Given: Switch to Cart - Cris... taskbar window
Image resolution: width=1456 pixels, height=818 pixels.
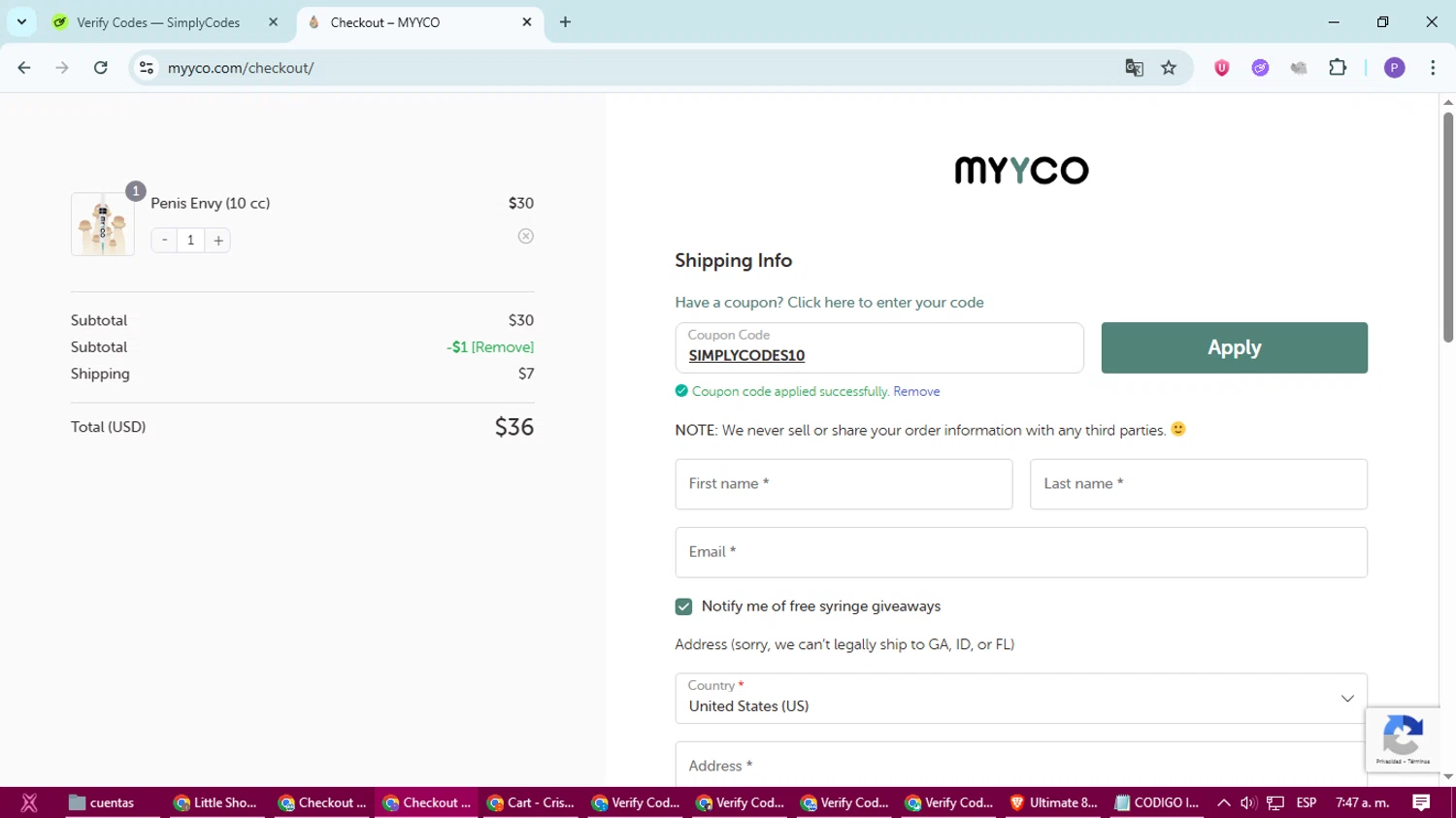Looking at the screenshot, I should point(531,802).
